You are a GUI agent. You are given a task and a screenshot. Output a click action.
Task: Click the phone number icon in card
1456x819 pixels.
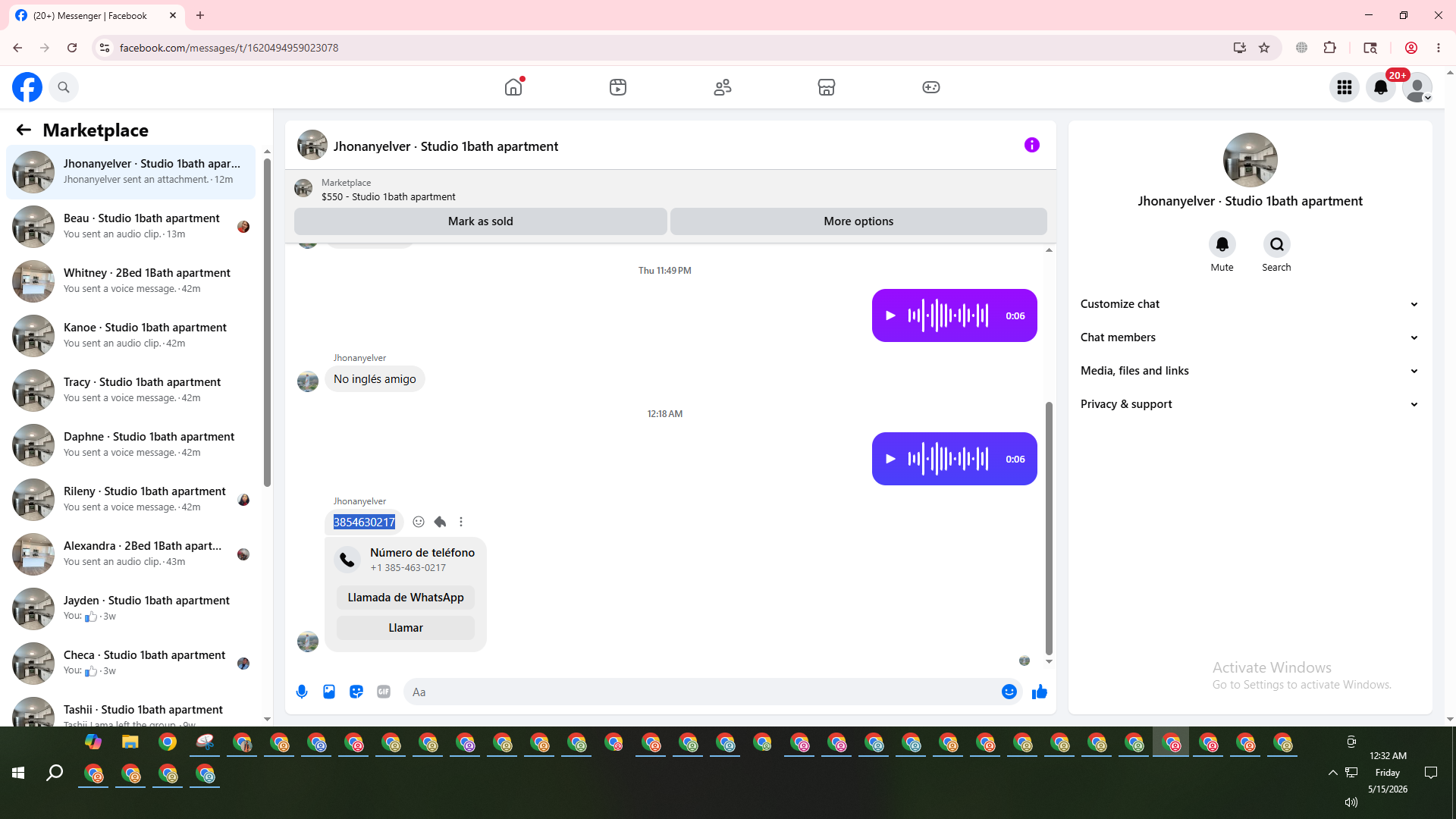[347, 560]
